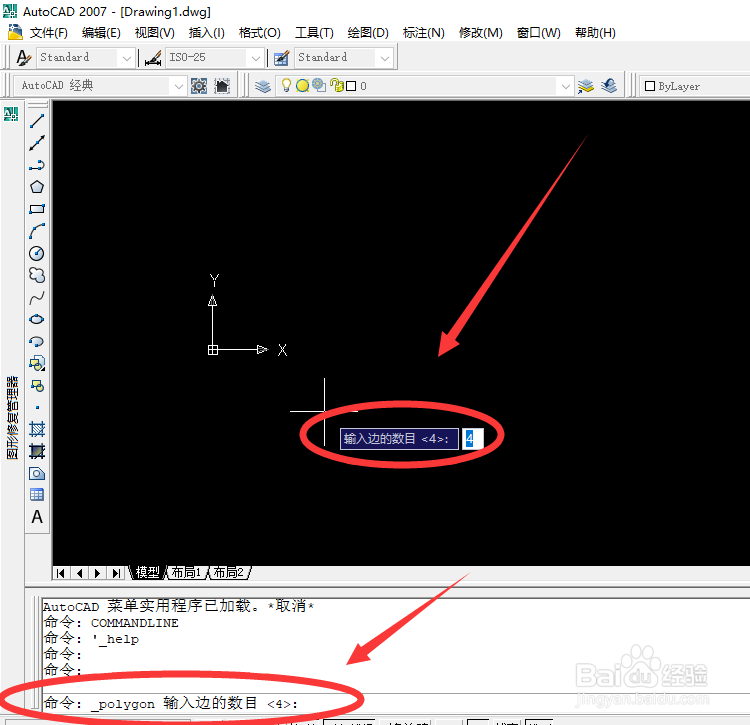Open the Text Style manager icon
The image size is (750, 725).
click(x=23, y=57)
